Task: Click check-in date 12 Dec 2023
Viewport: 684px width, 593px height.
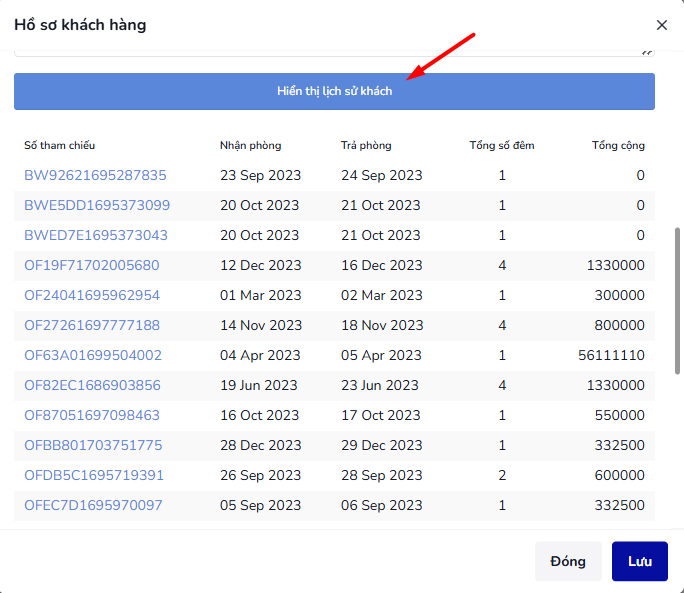Action: coord(260,265)
